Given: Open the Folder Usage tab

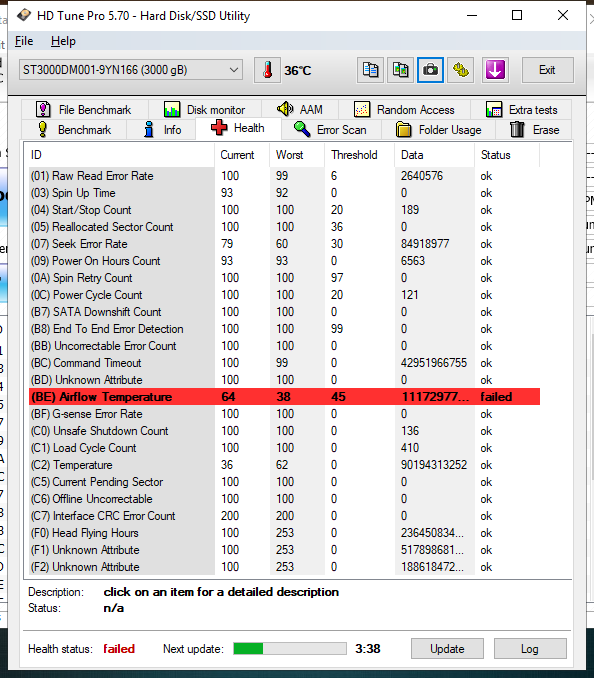Looking at the screenshot, I should pyautogui.click(x=438, y=130).
